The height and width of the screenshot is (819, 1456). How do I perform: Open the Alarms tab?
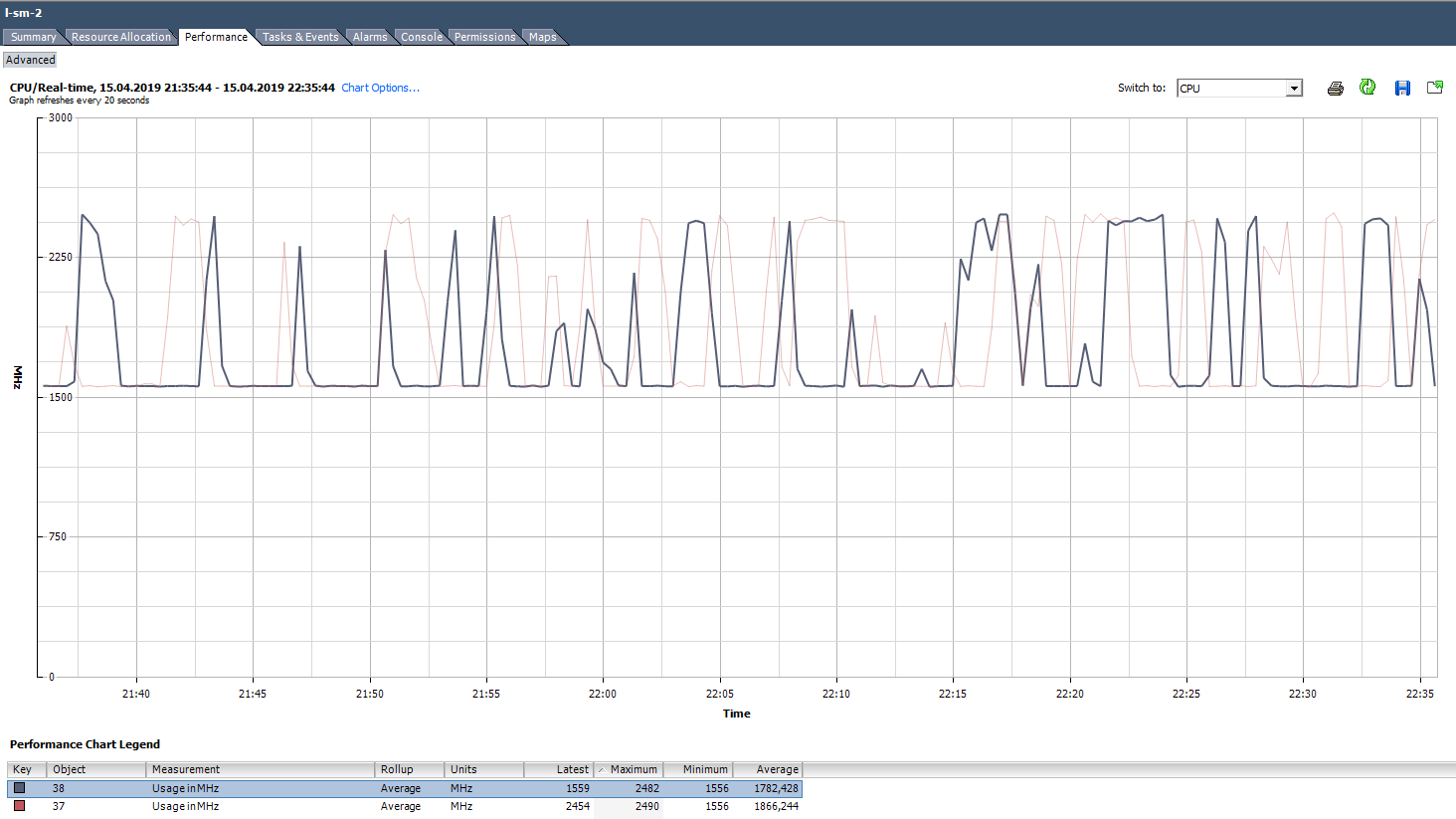pos(369,37)
